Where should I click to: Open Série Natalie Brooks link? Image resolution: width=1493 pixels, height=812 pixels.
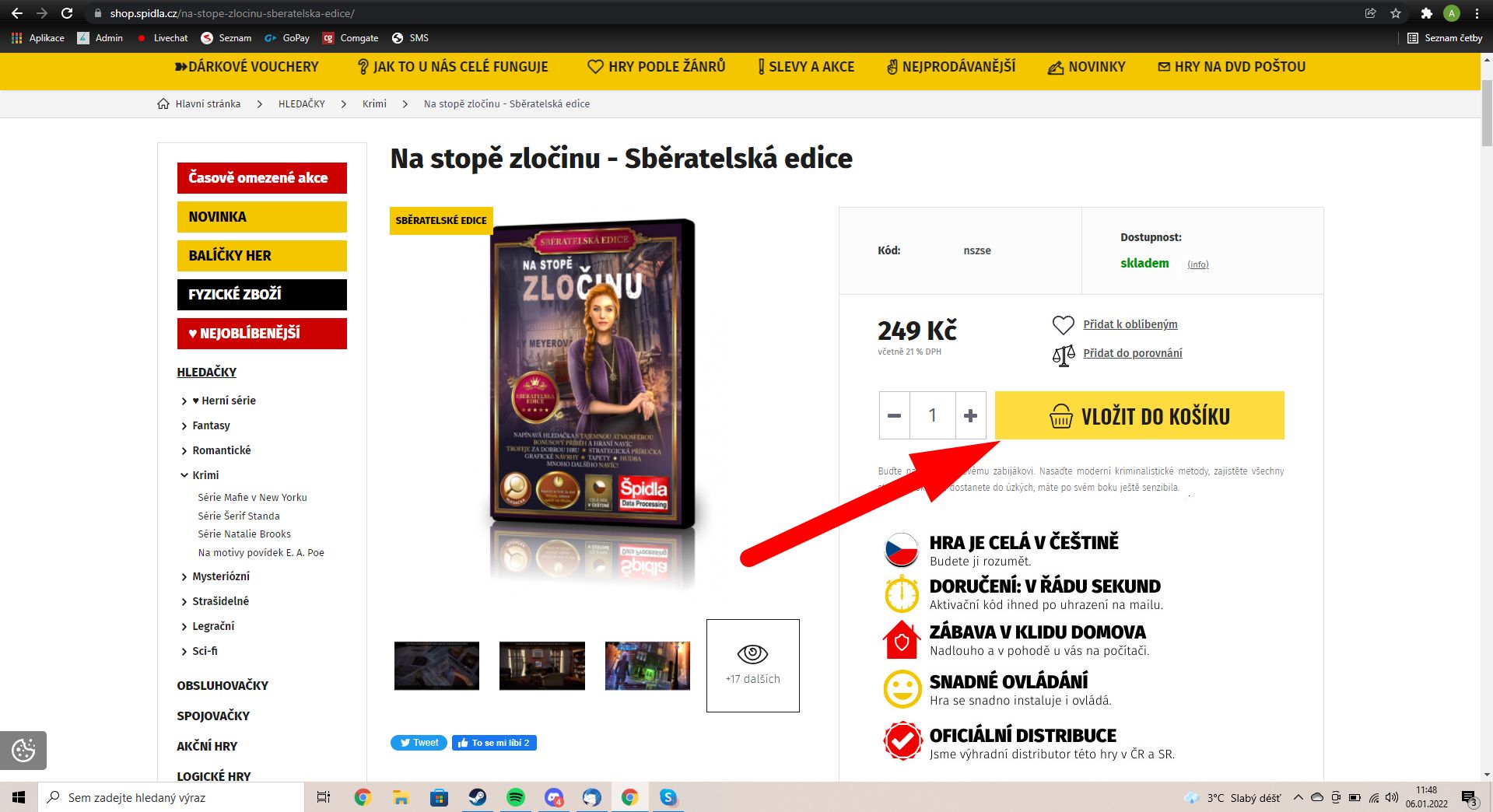(x=244, y=534)
